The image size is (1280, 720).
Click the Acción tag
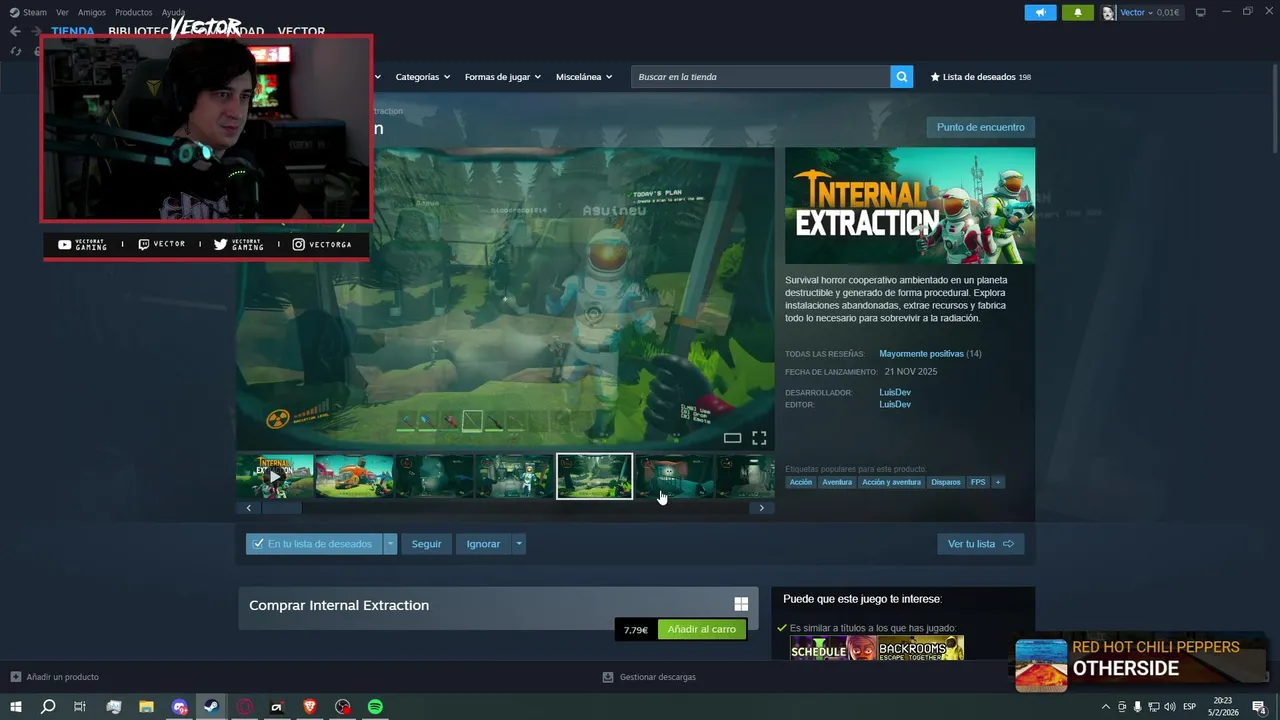(x=800, y=482)
